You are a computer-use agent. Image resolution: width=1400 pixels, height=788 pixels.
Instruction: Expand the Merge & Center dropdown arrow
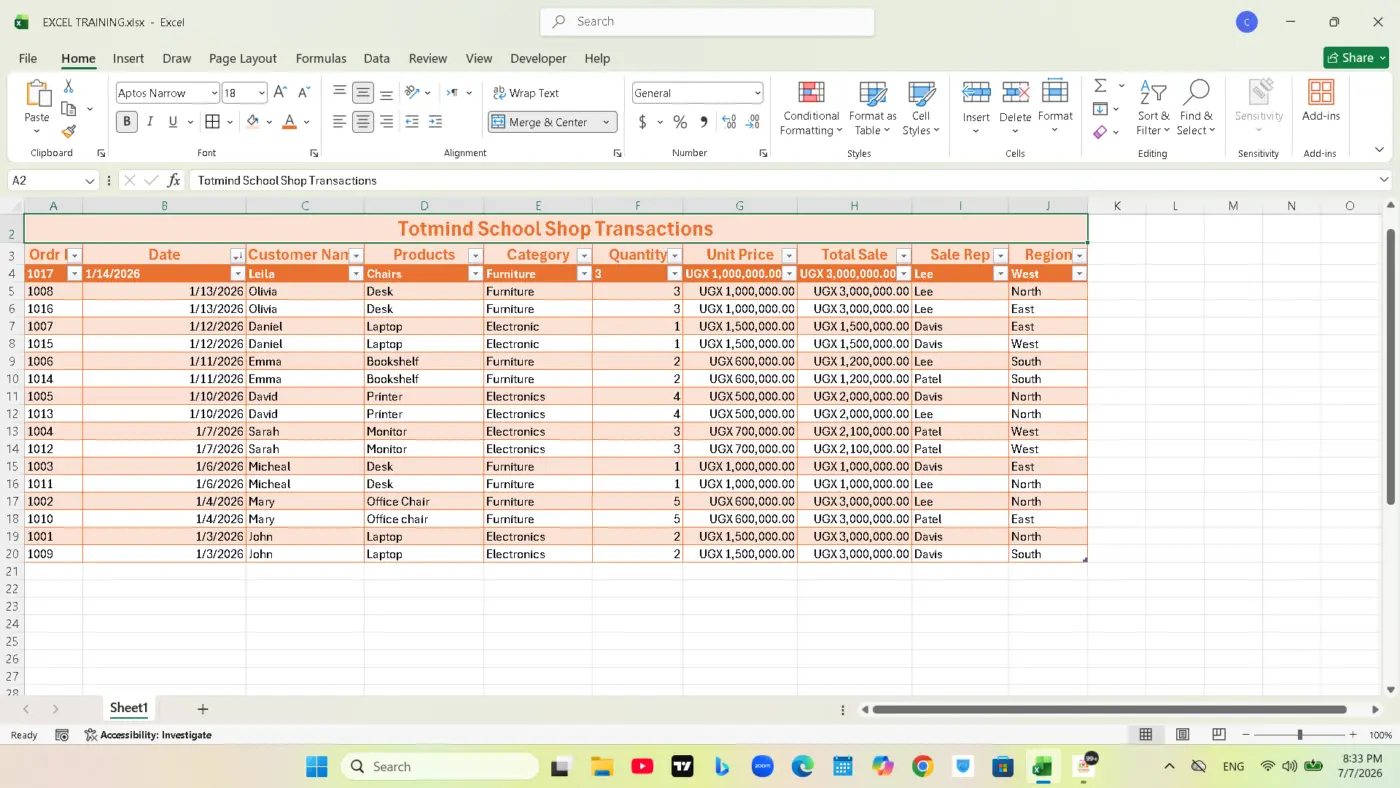[606, 122]
